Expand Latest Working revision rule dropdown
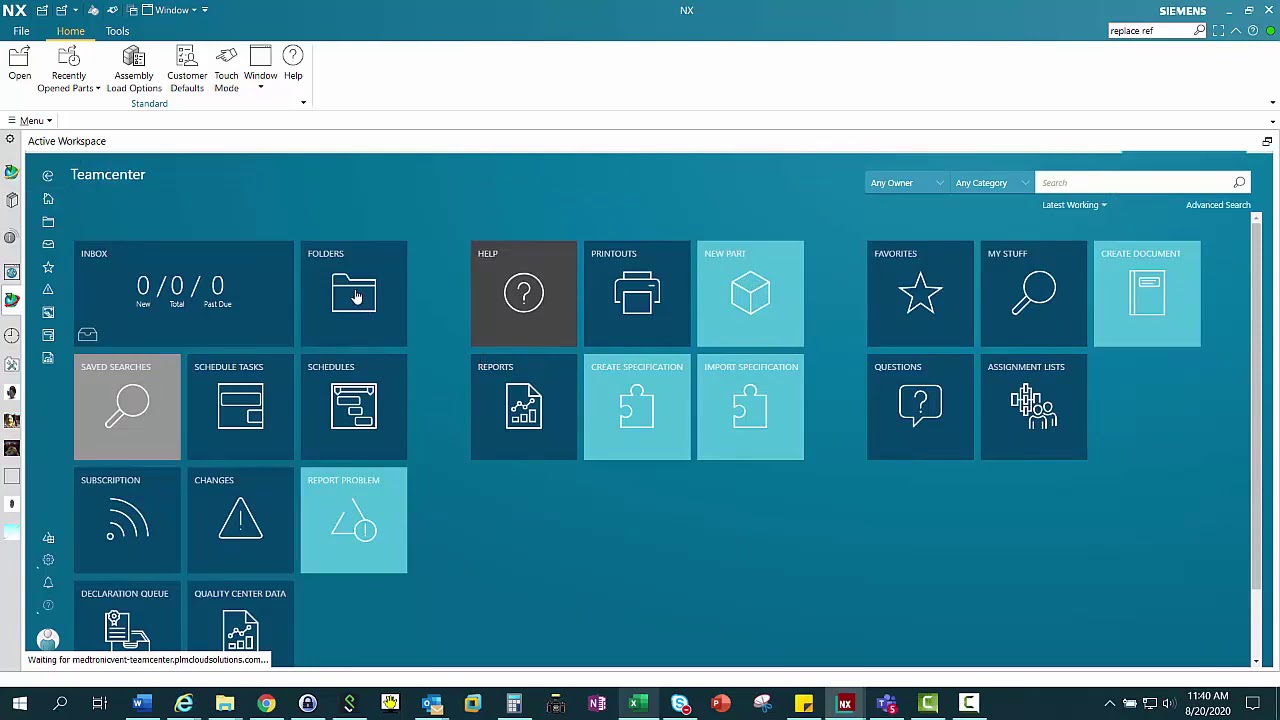The width and height of the screenshot is (1280, 720). tap(1074, 205)
